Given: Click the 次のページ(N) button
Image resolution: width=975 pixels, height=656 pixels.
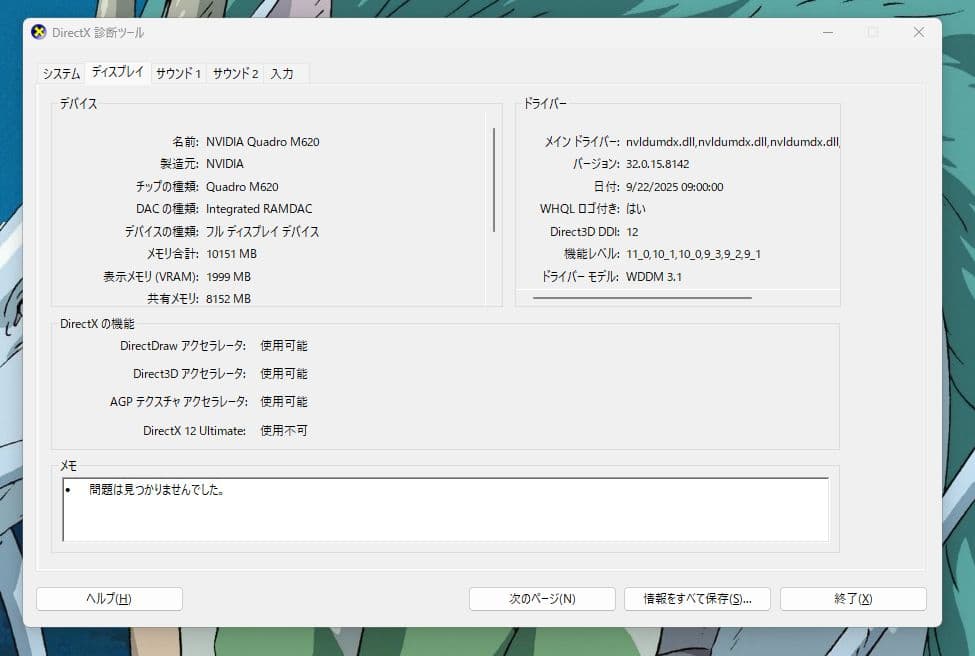Looking at the screenshot, I should 541,598.
